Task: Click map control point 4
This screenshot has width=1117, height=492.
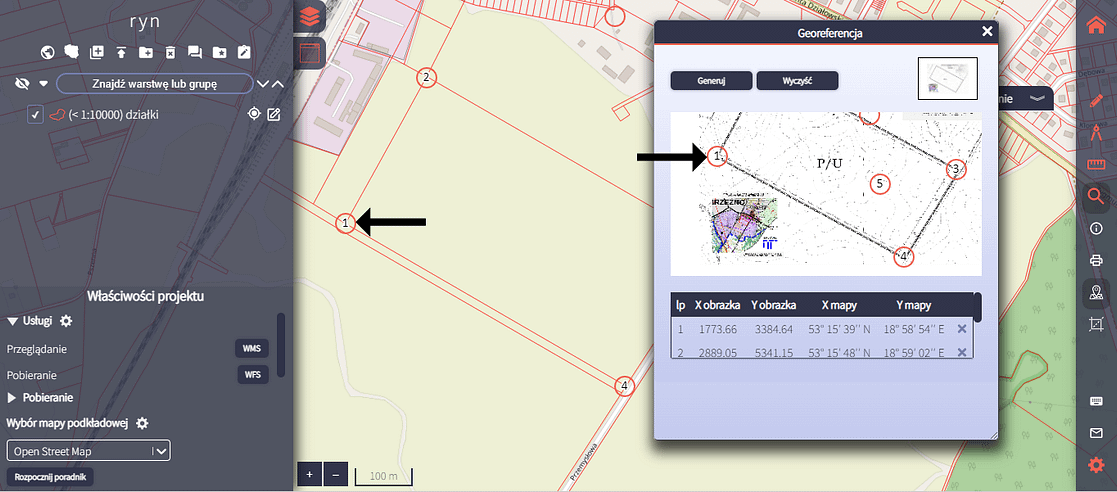Action: click(x=623, y=386)
